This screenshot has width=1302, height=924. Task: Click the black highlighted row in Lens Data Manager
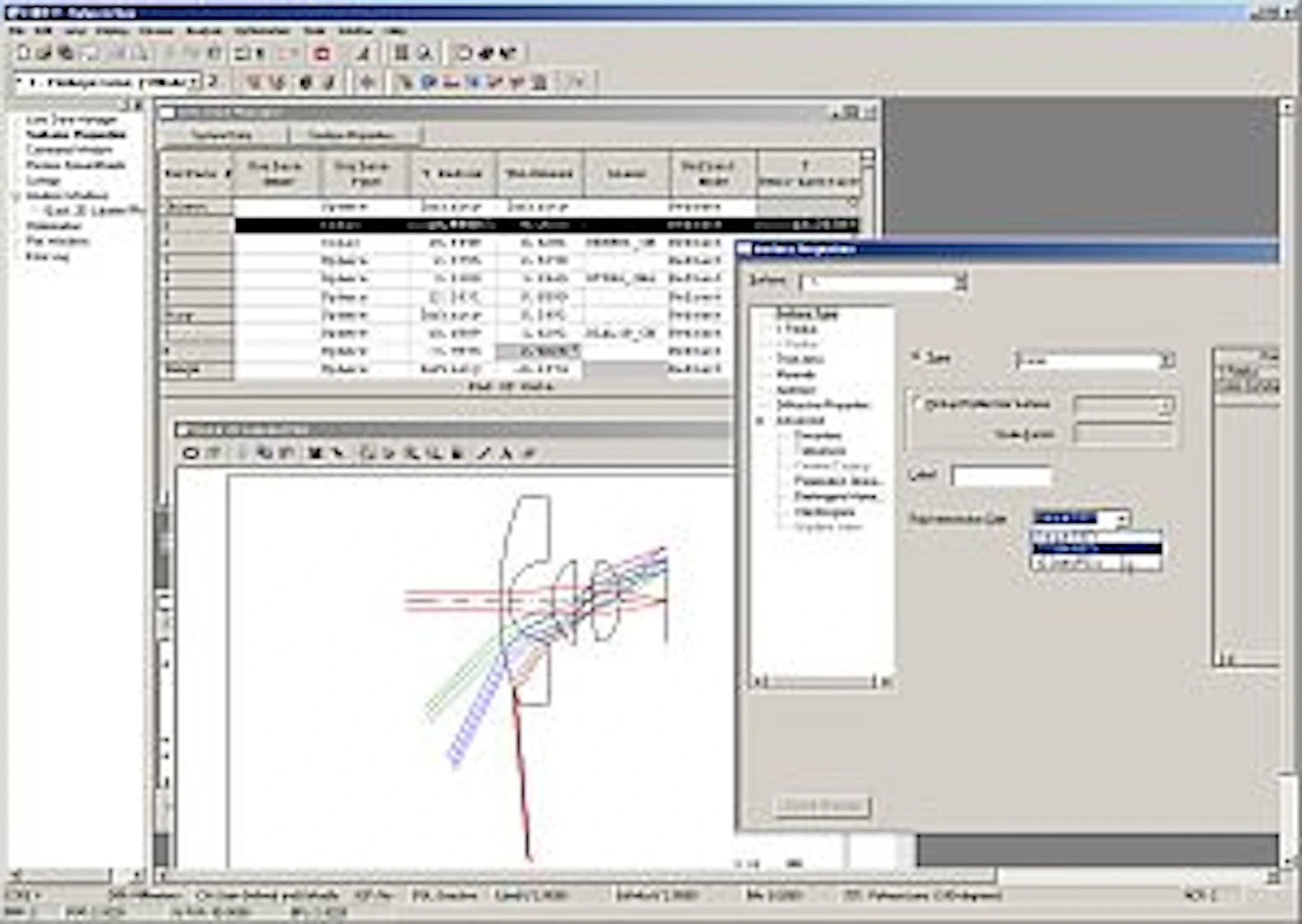point(546,224)
